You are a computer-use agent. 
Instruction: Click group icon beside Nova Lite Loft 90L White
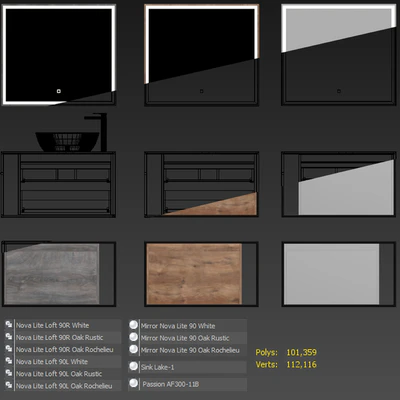tap(9, 361)
